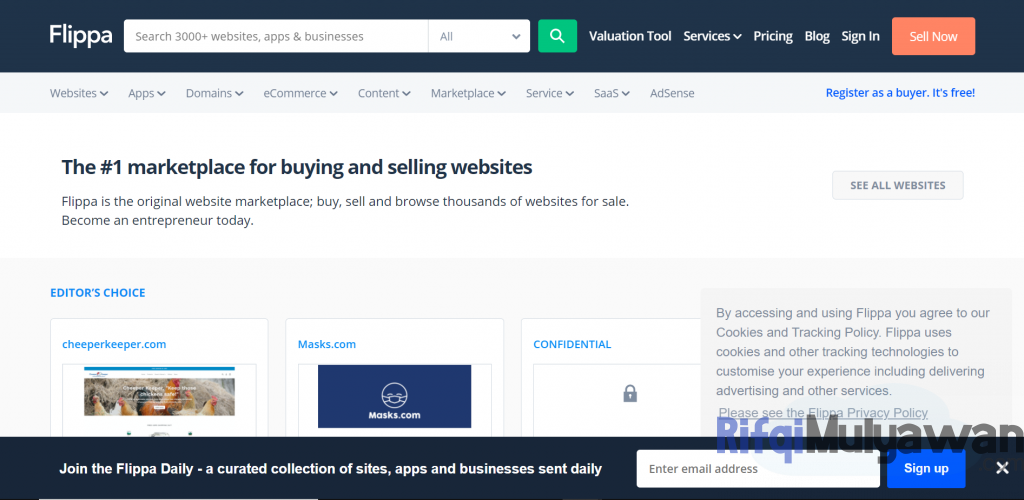Image resolution: width=1024 pixels, height=500 pixels.
Task: Go to the Pricing page
Action: click(x=773, y=36)
